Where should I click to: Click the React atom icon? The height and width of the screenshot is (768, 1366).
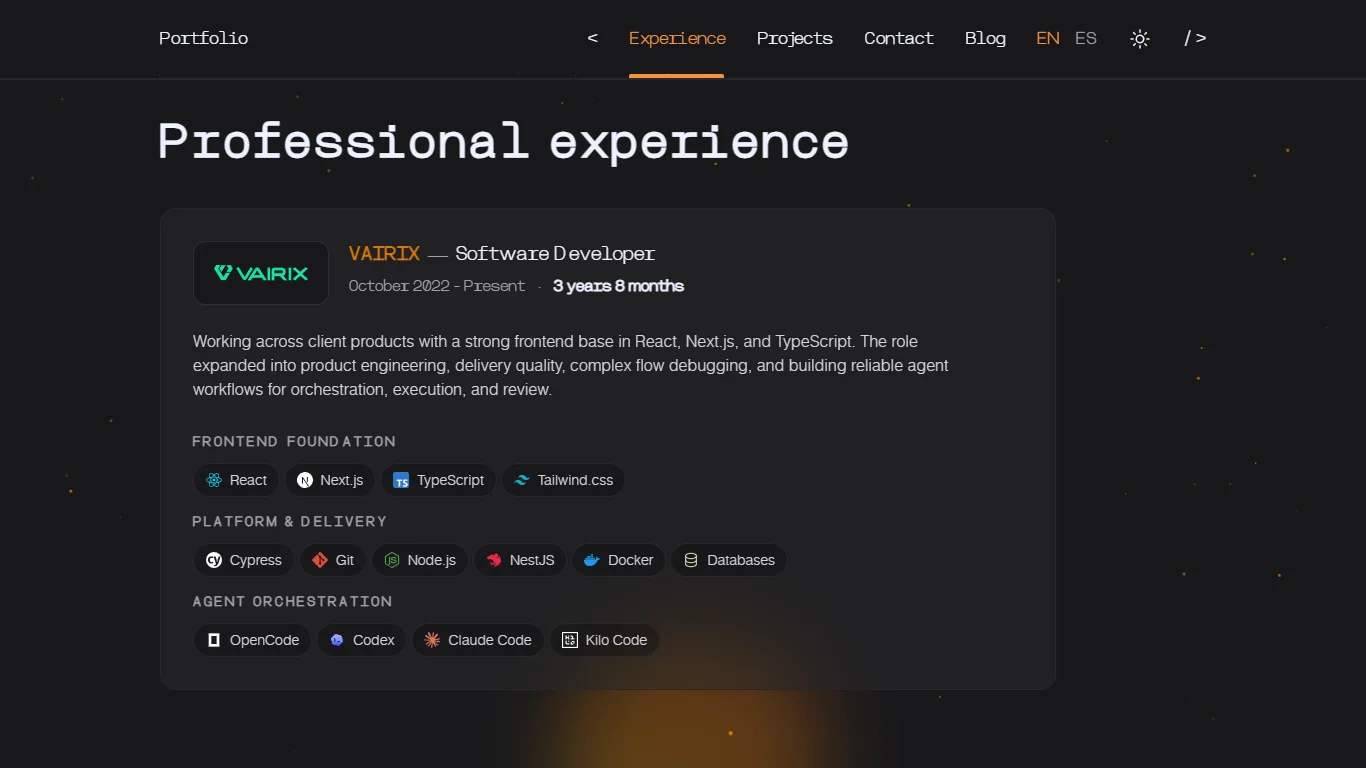pyautogui.click(x=213, y=480)
